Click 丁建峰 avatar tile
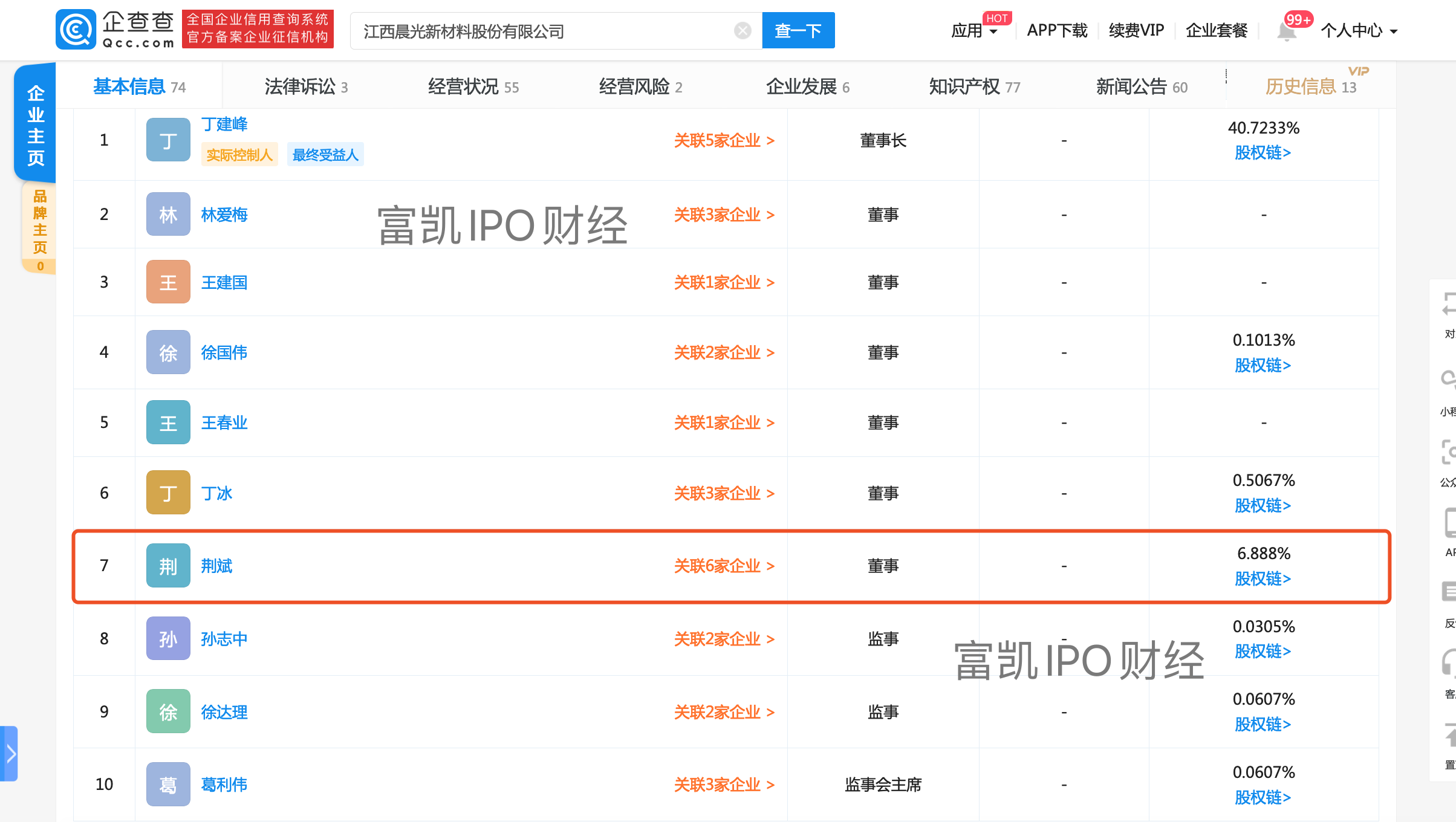 [x=168, y=140]
